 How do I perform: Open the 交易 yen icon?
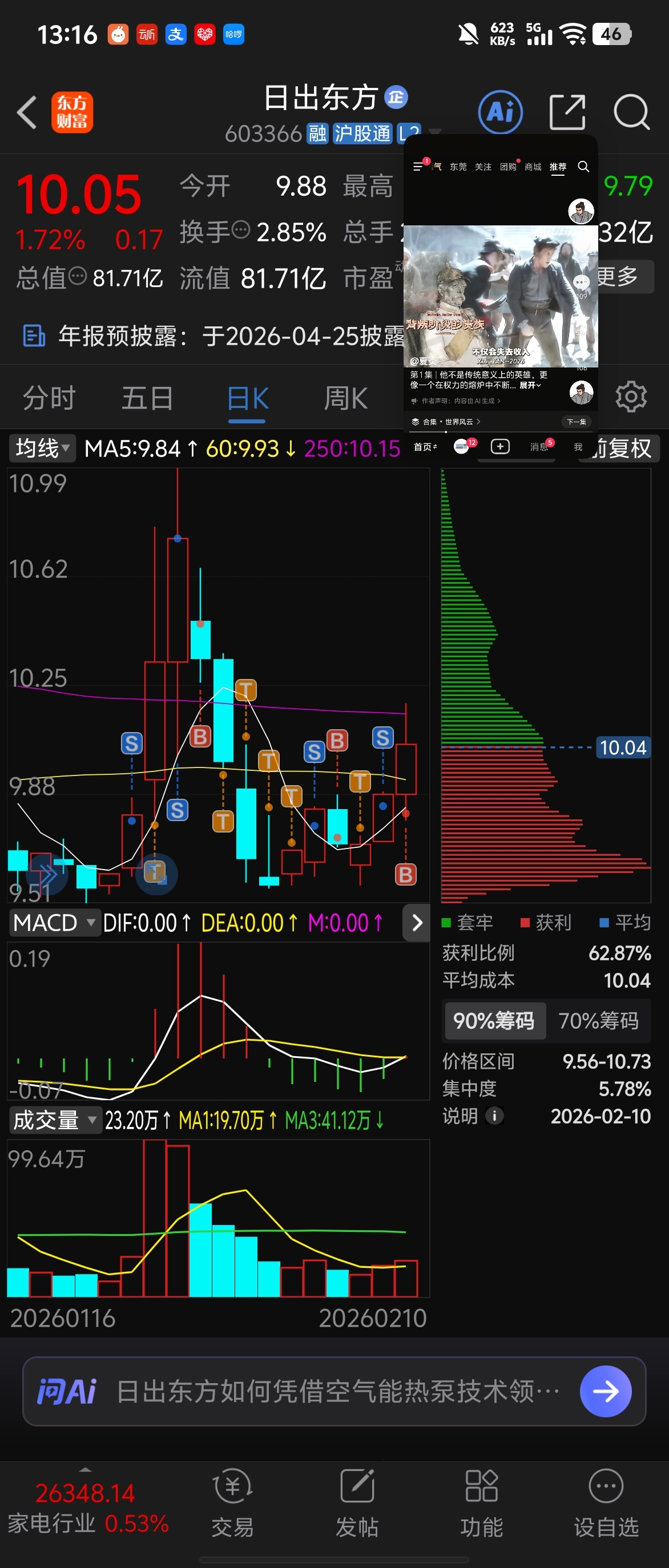(x=232, y=1486)
